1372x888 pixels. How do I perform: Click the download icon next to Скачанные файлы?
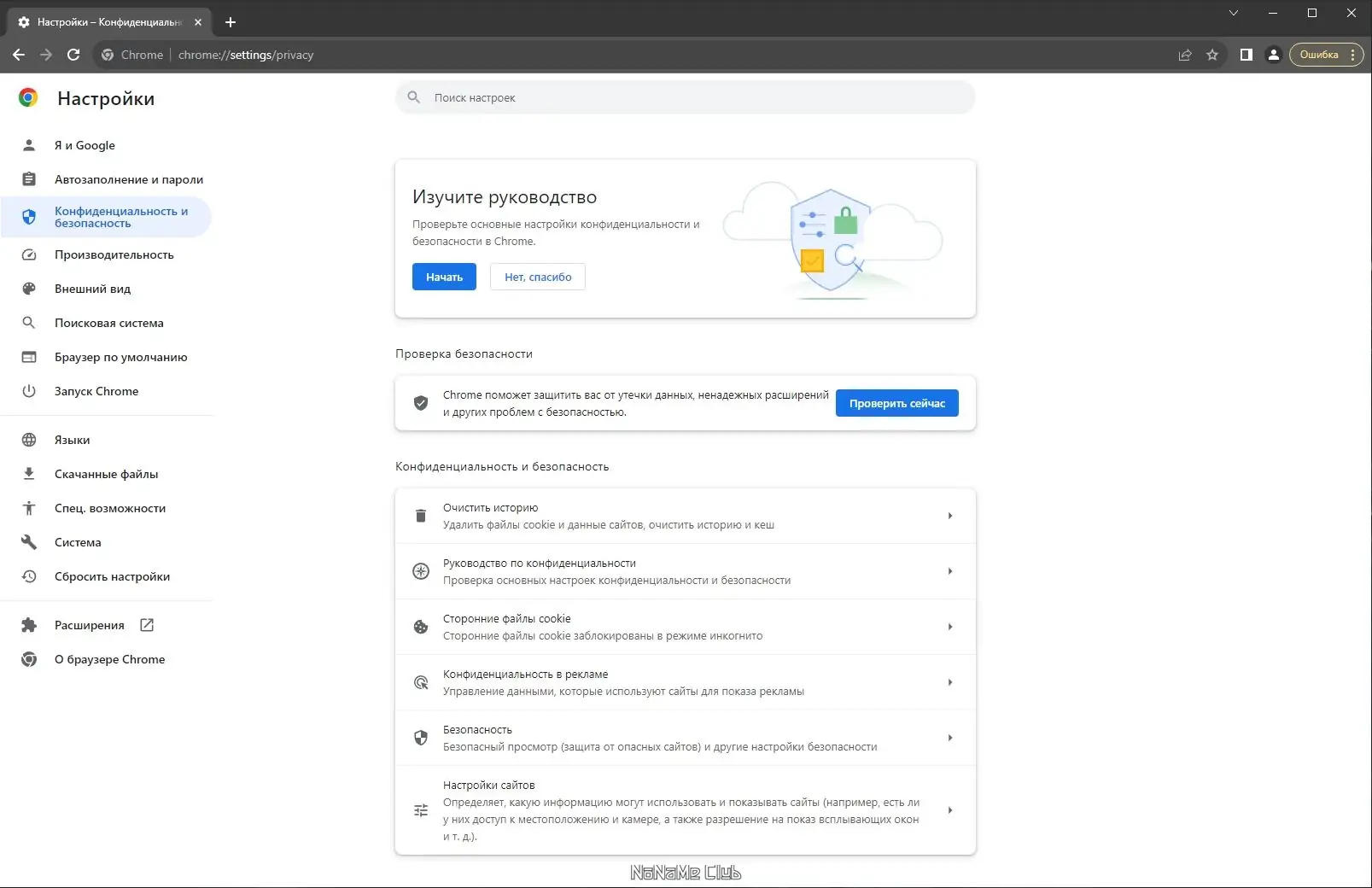tap(28, 473)
